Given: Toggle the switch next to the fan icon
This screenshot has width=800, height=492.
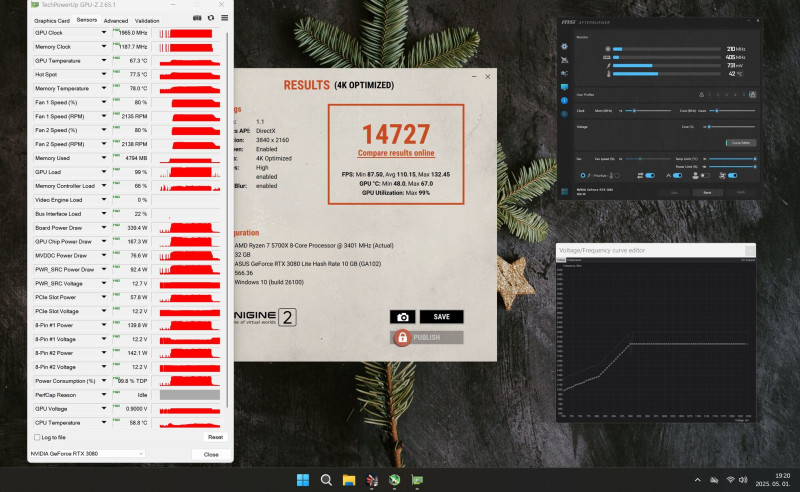Looking at the screenshot, I should [733, 176].
